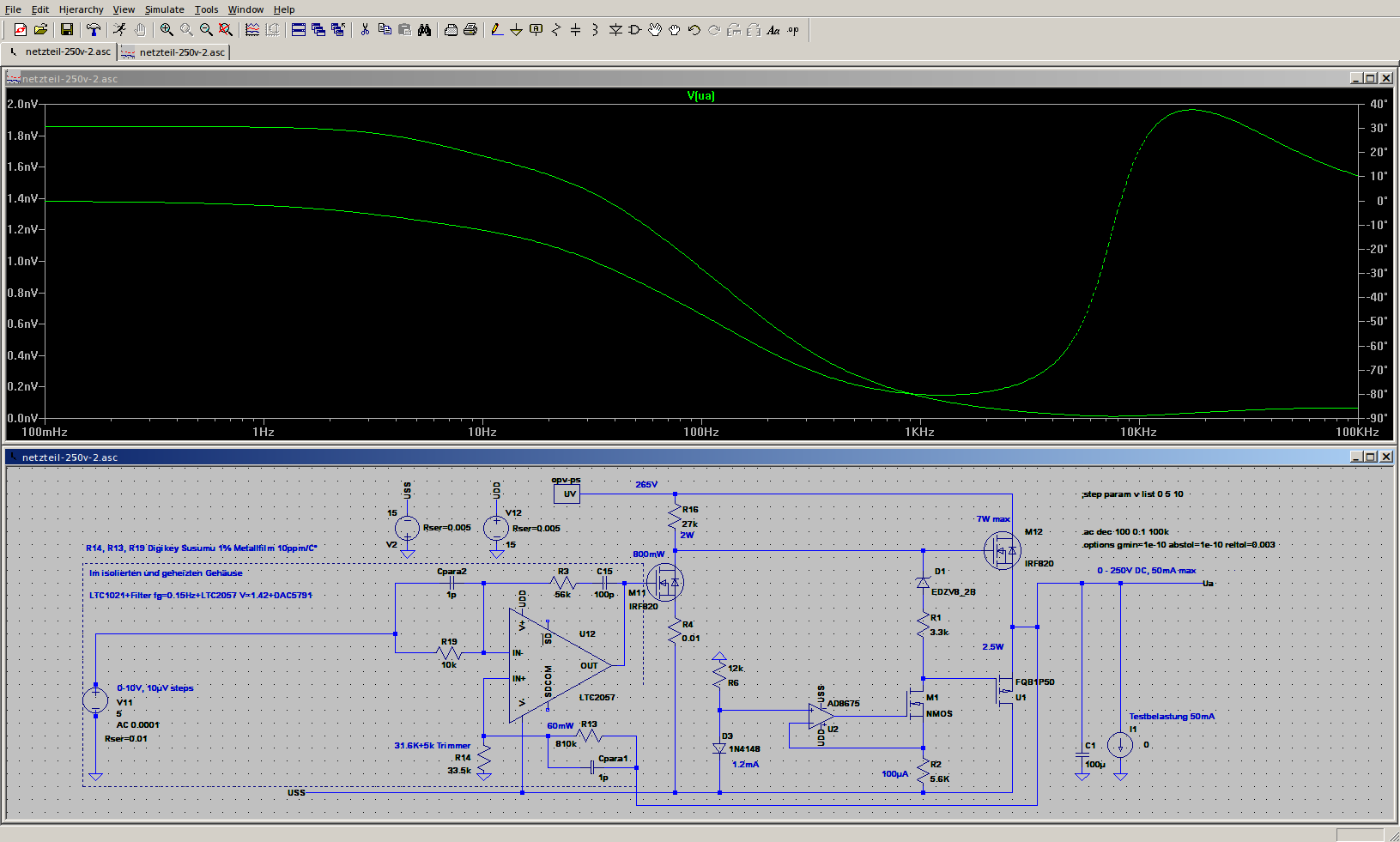Place a capacitor tool

(576, 30)
